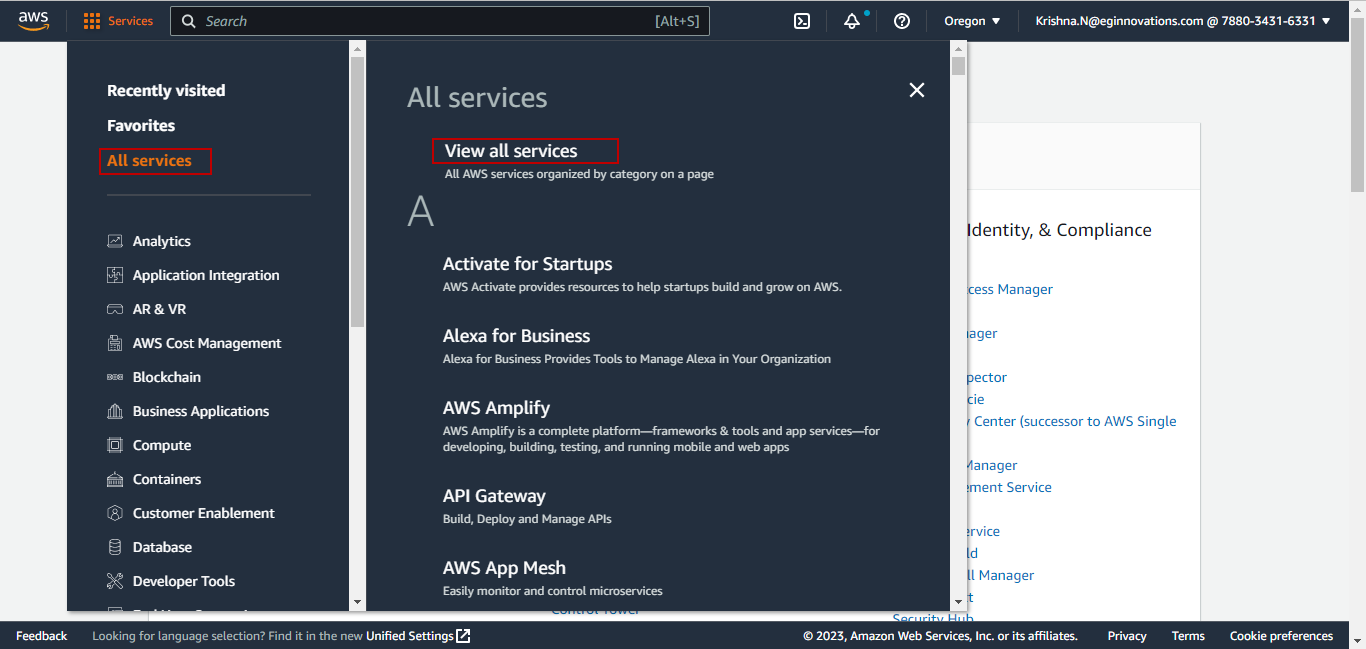Click the Containers category icon
The width and height of the screenshot is (1366, 649).
pos(115,479)
